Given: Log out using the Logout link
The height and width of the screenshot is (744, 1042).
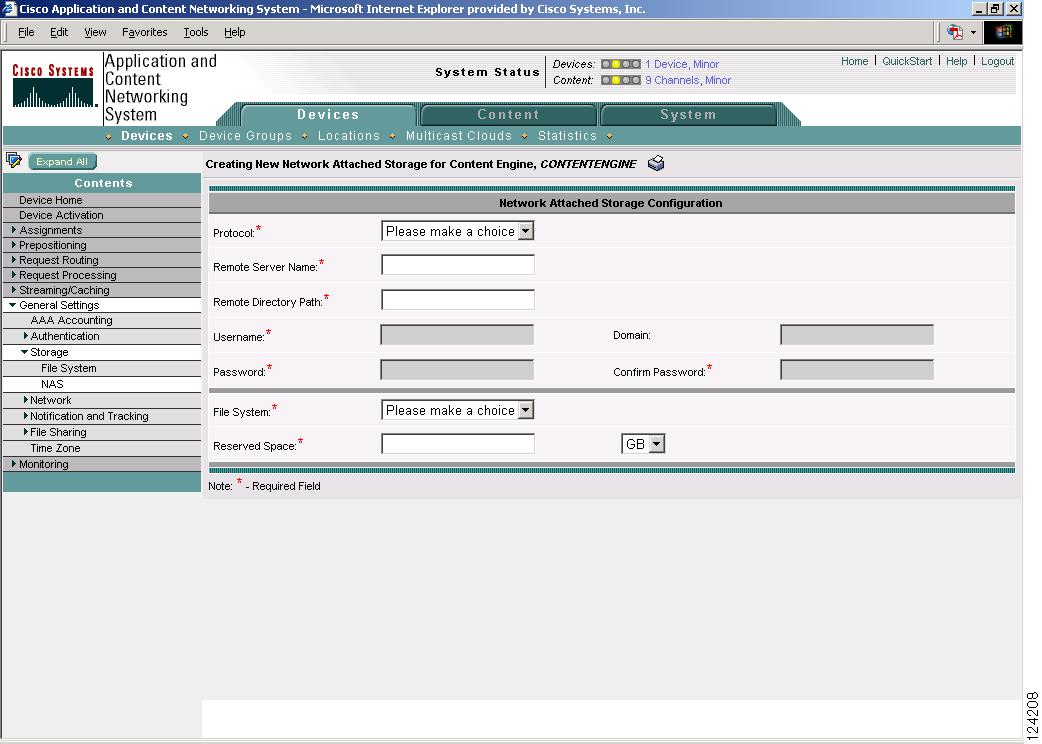Looking at the screenshot, I should 997,60.
